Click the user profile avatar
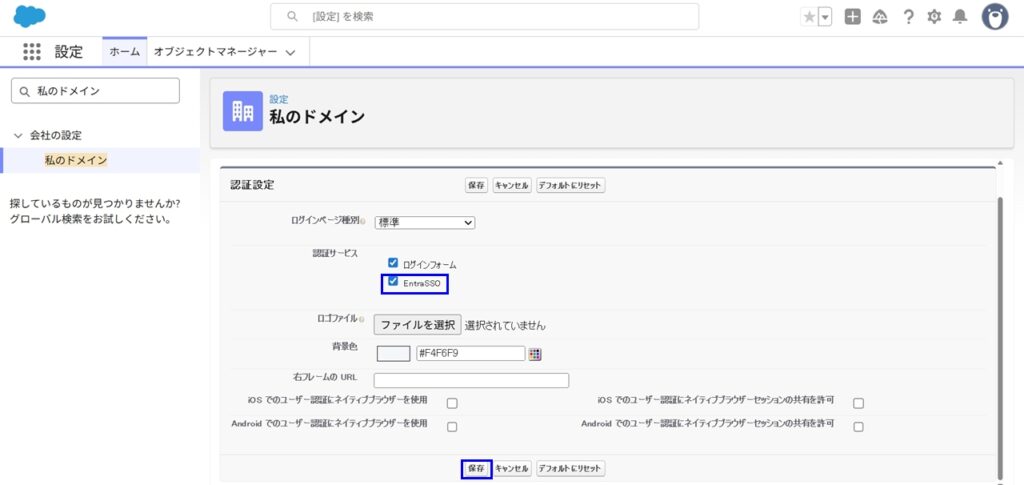Image resolution: width=1024 pixels, height=485 pixels. [x=994, y=17]
